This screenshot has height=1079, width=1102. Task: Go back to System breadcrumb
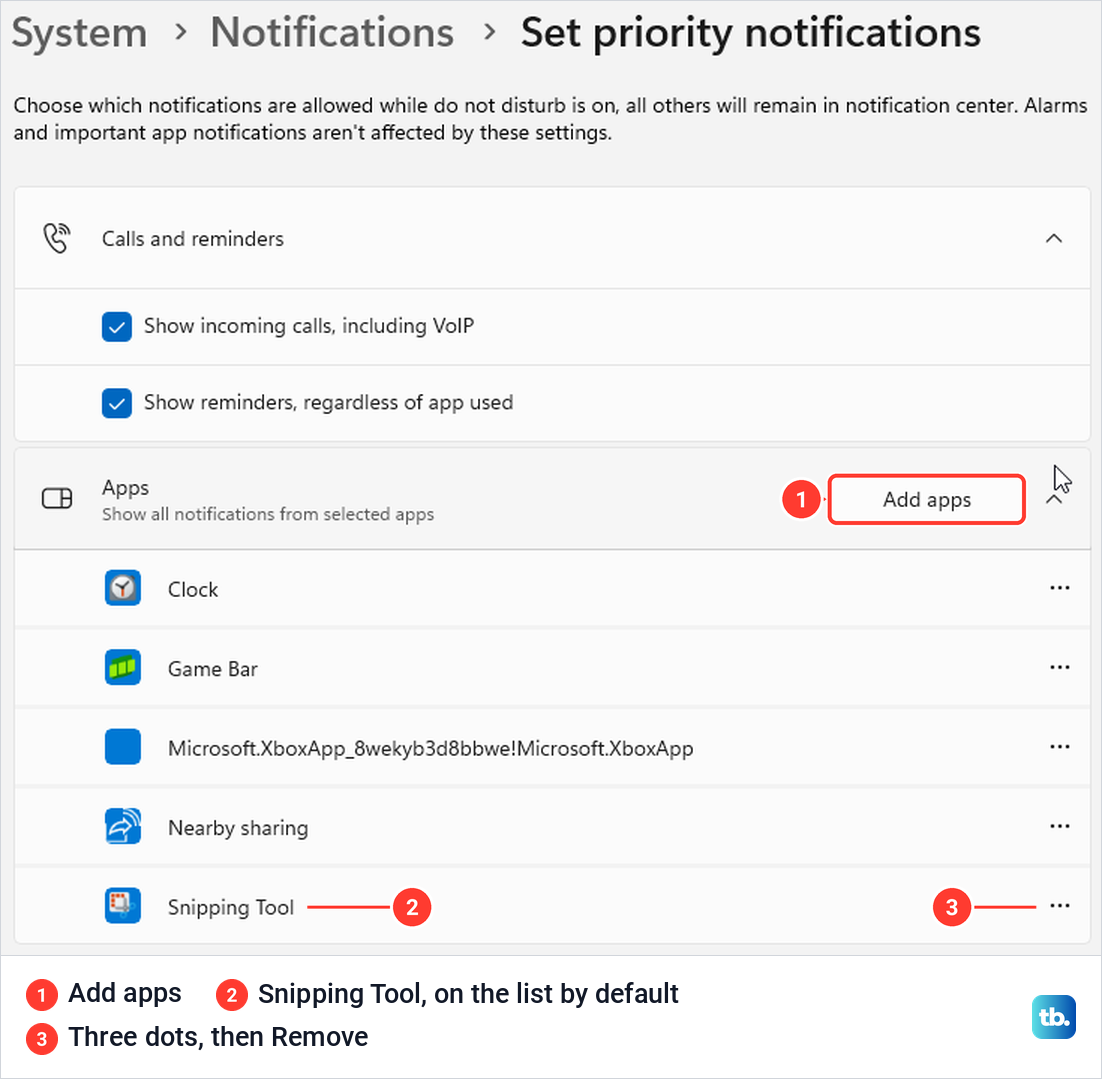point(79,33)
